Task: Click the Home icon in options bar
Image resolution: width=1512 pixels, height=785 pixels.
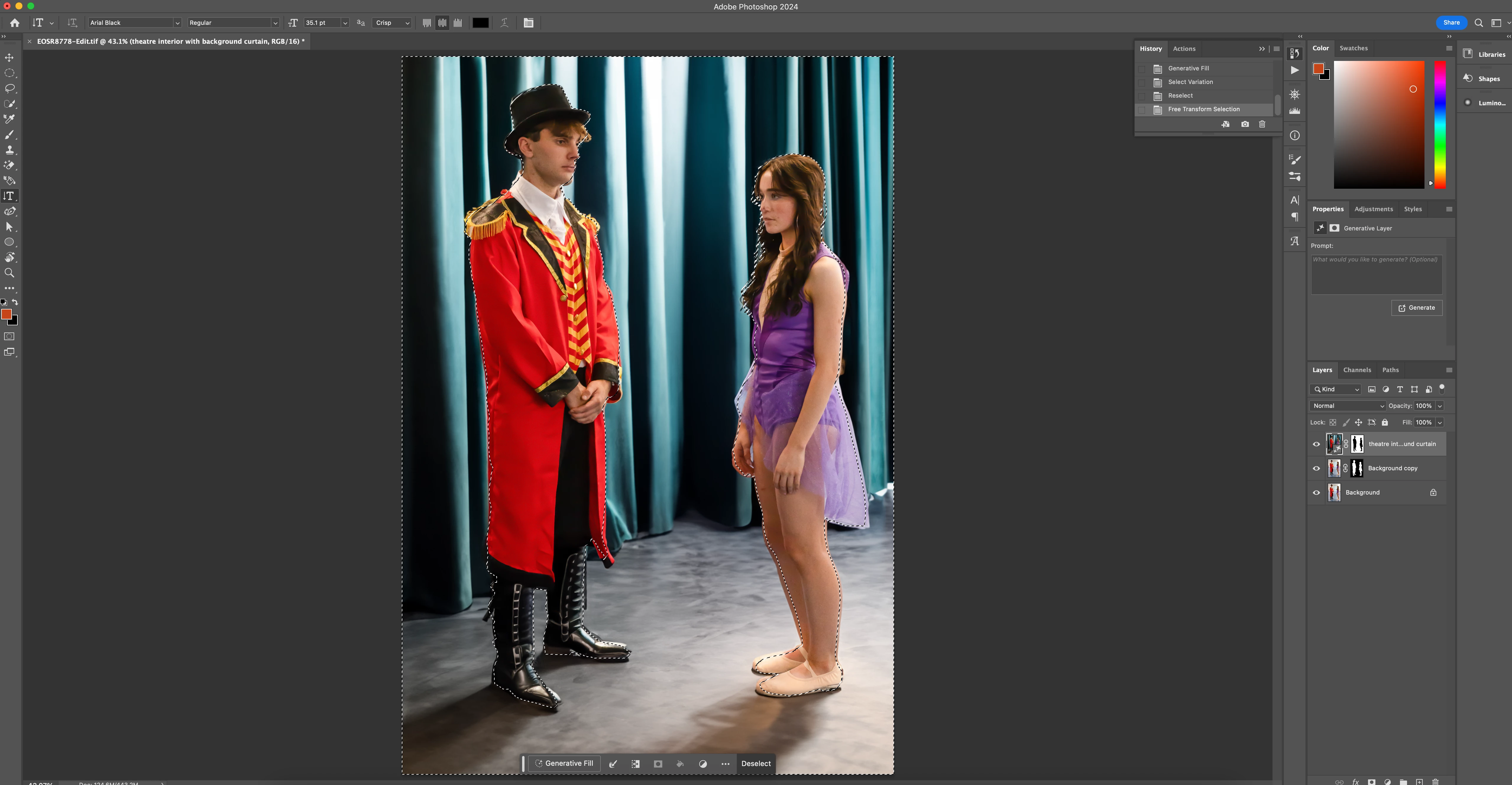Action: [x=15, y=23]
